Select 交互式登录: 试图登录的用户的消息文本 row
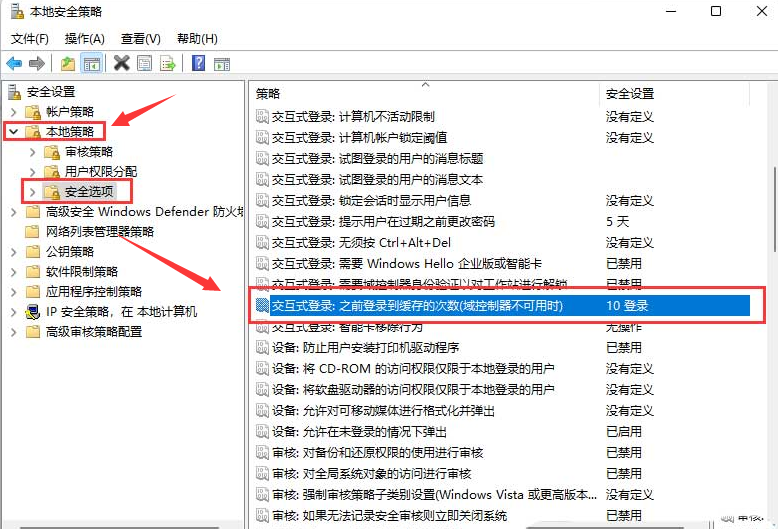 (x=502, y=179)
